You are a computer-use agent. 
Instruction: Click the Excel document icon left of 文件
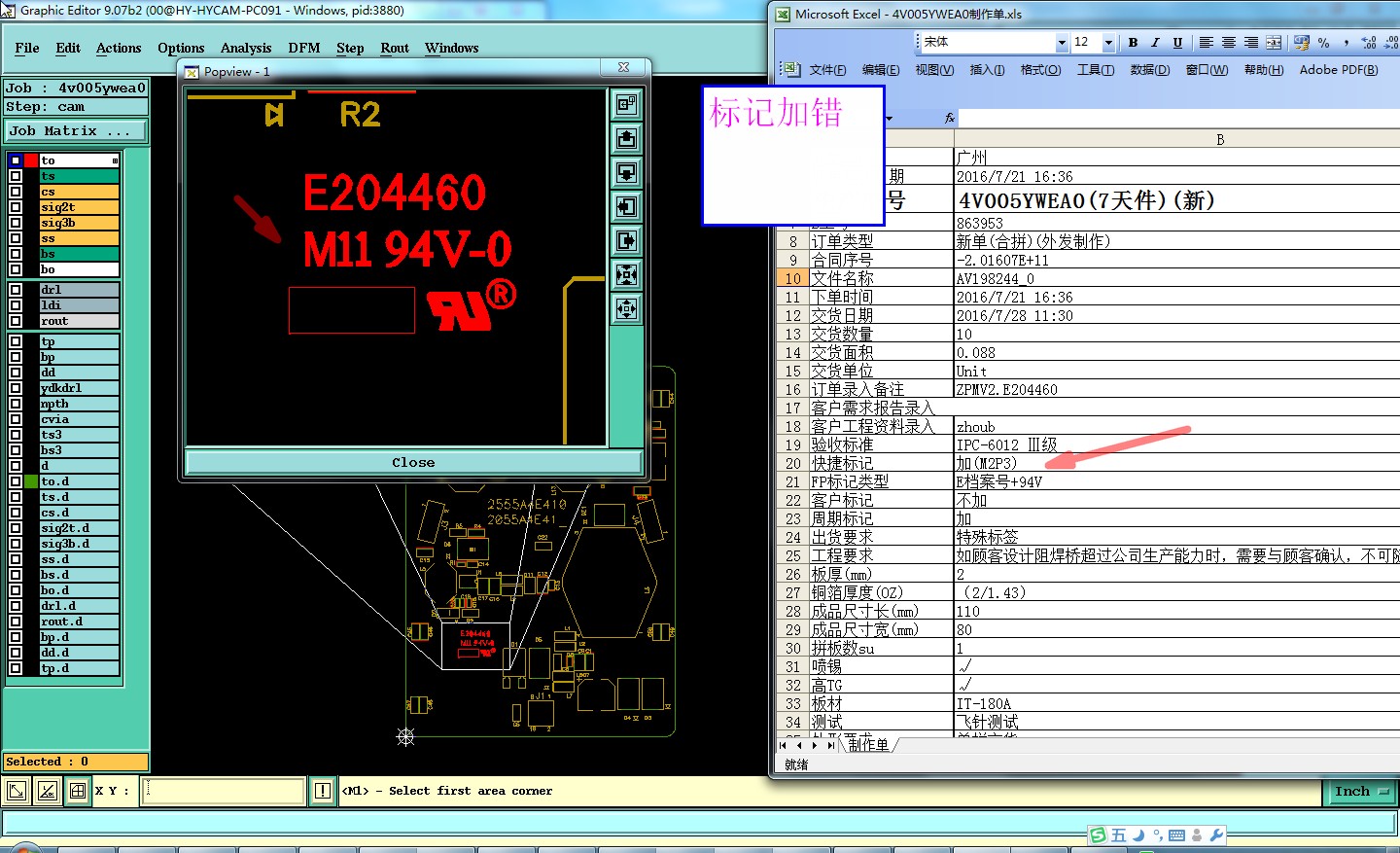[x=792, y=69]
